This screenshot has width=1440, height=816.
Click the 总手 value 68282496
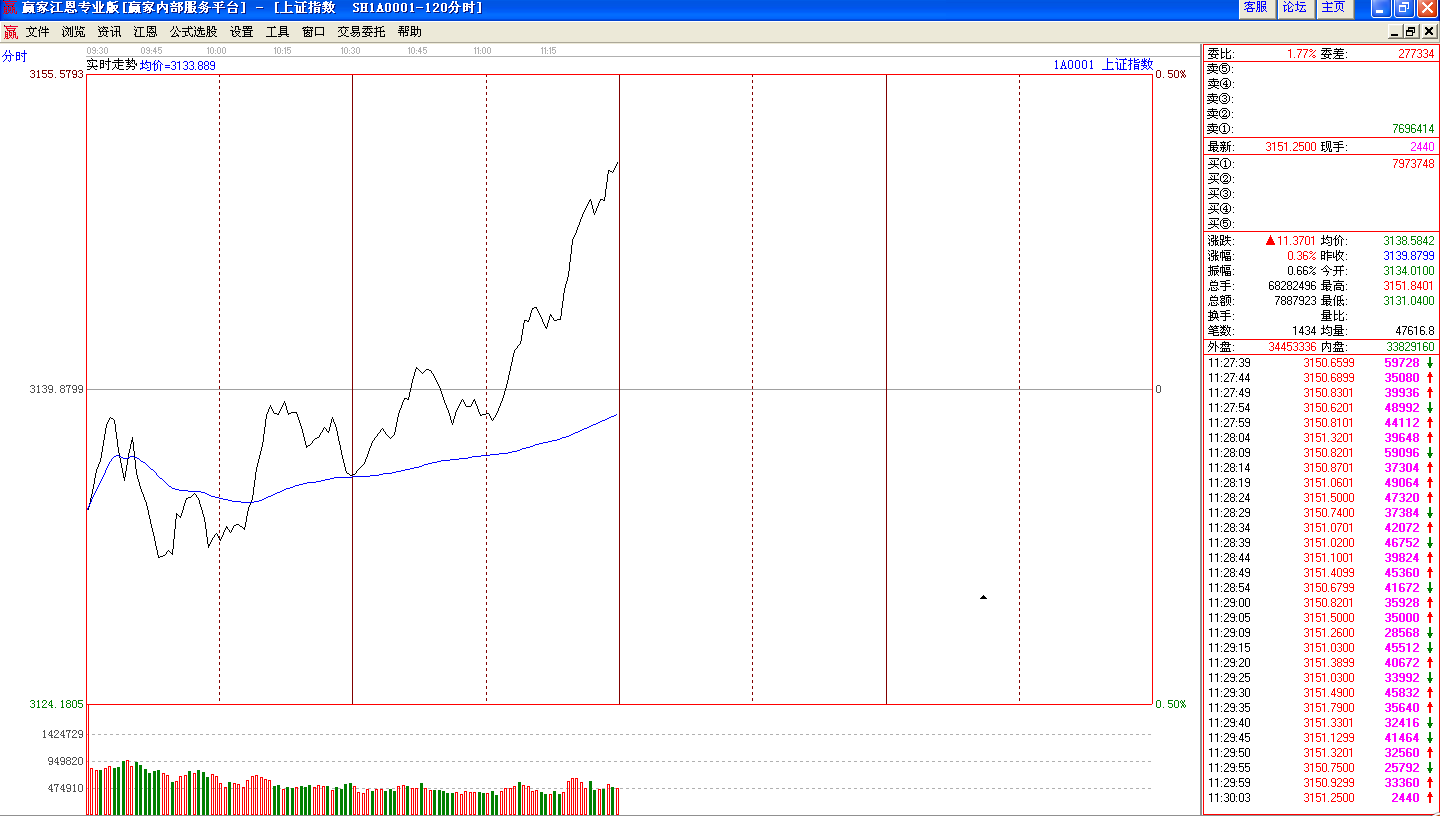1291,286
